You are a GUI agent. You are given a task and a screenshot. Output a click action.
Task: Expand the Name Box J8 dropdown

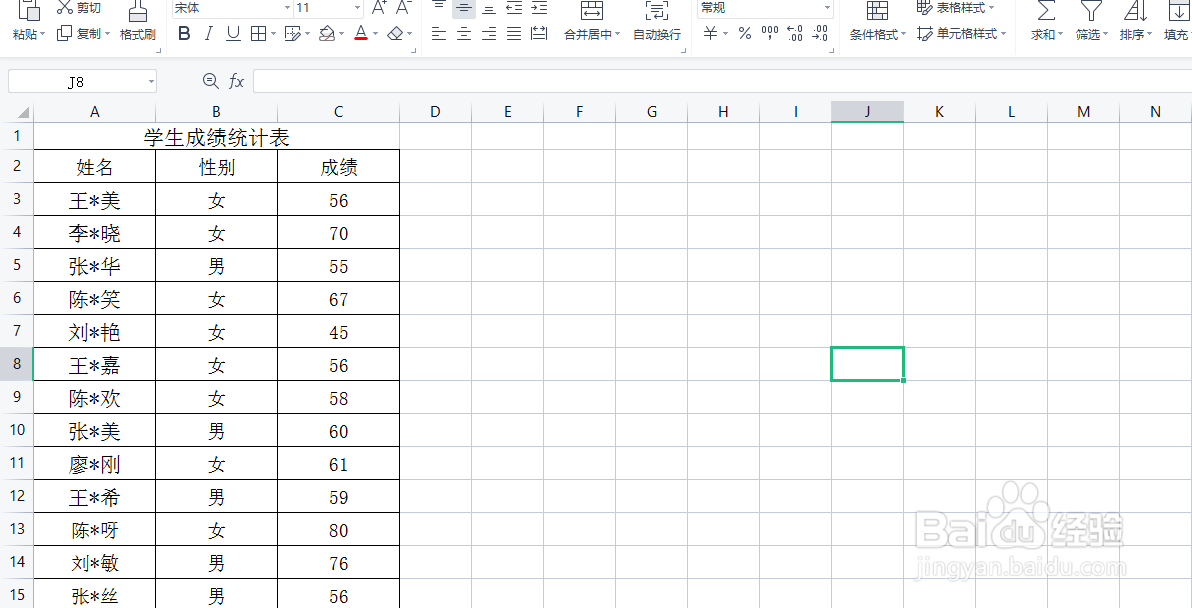click(x=151, y=81)
